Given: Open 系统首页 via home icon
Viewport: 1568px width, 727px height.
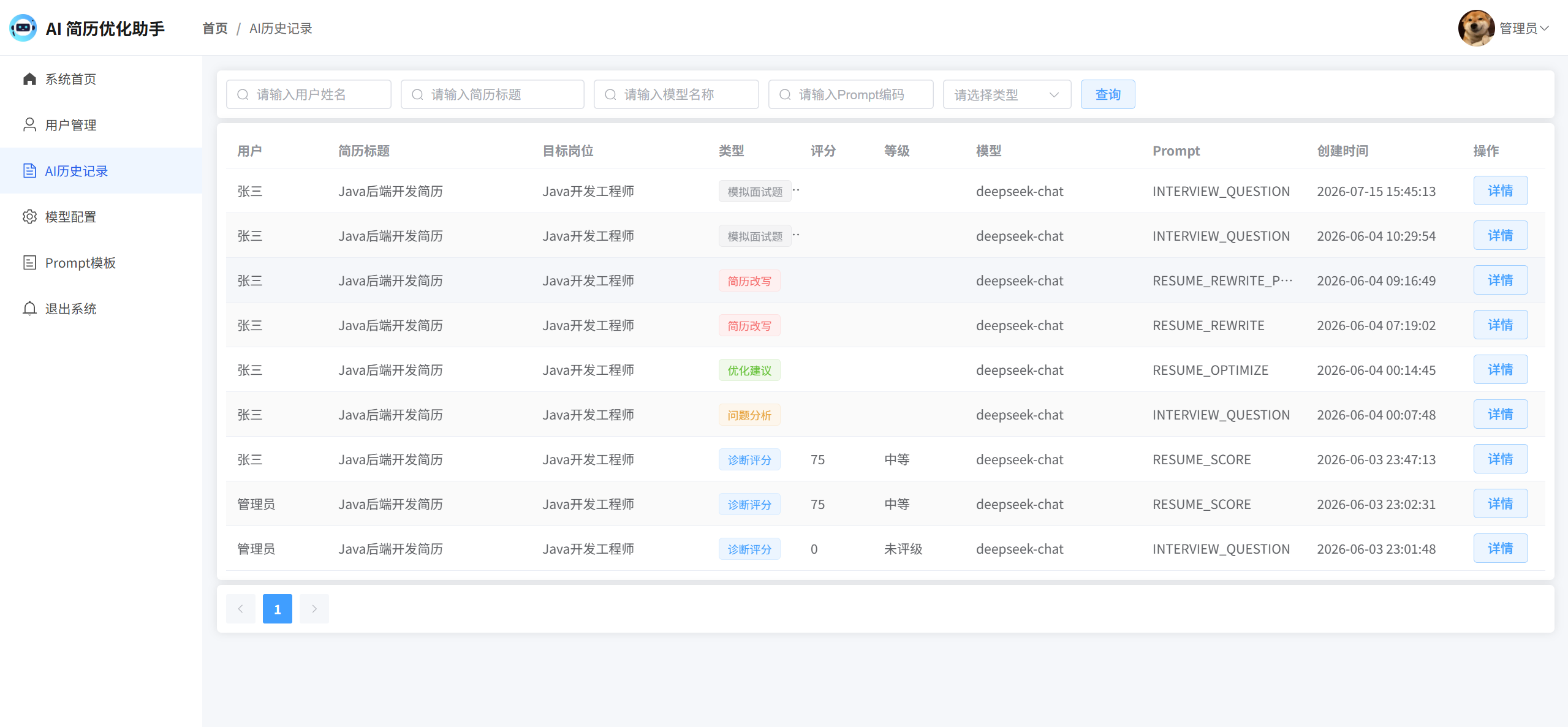Looking at the screenshot, I should (29, 79).
